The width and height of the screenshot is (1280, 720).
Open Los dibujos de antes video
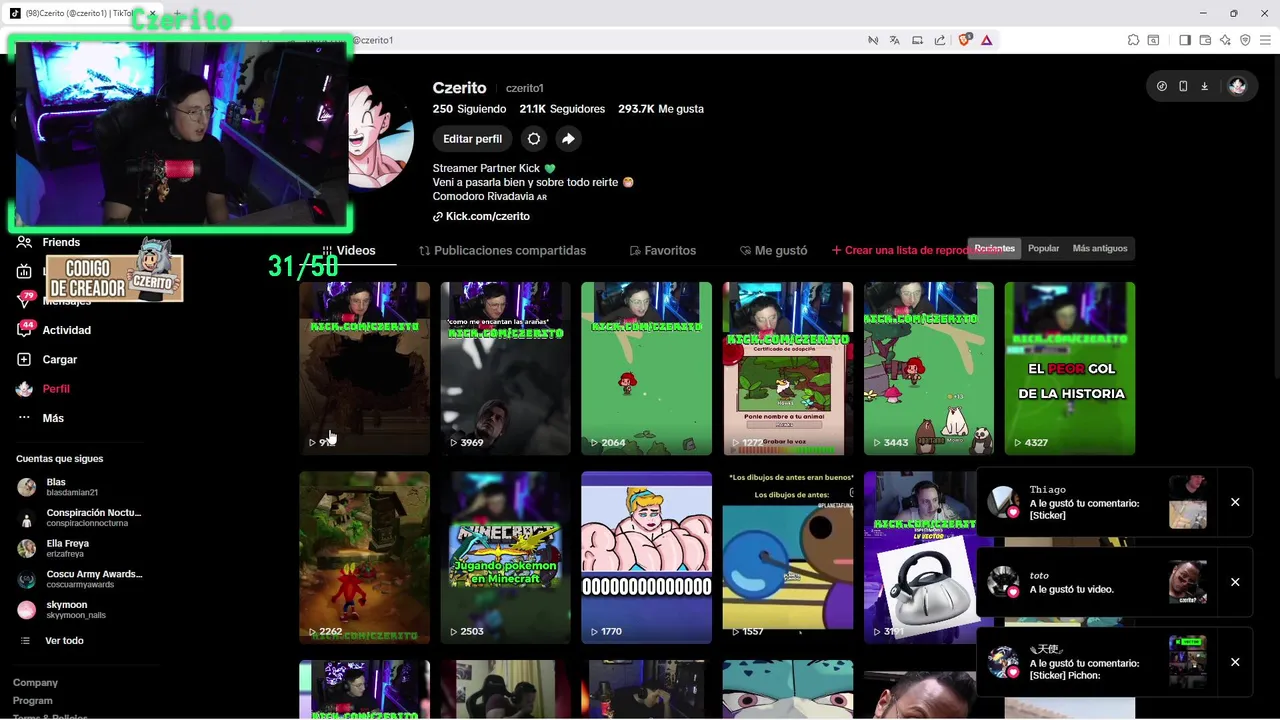click(787, 557)
